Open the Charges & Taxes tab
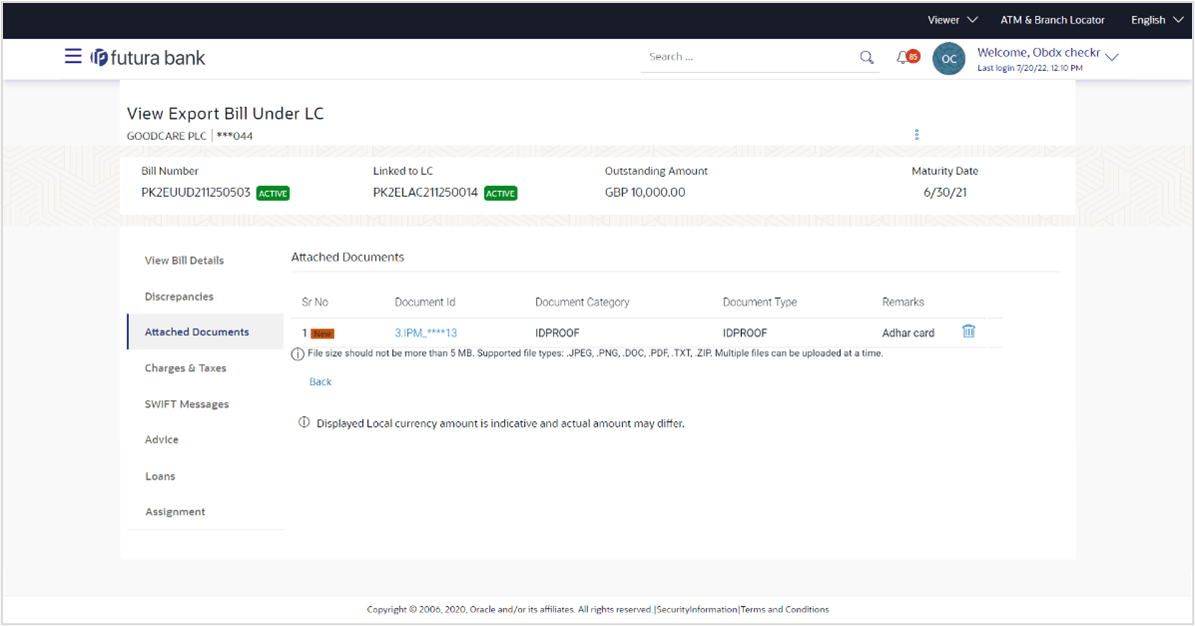The width and height of the screenshot is (1195, 626). tap(185, 368)
